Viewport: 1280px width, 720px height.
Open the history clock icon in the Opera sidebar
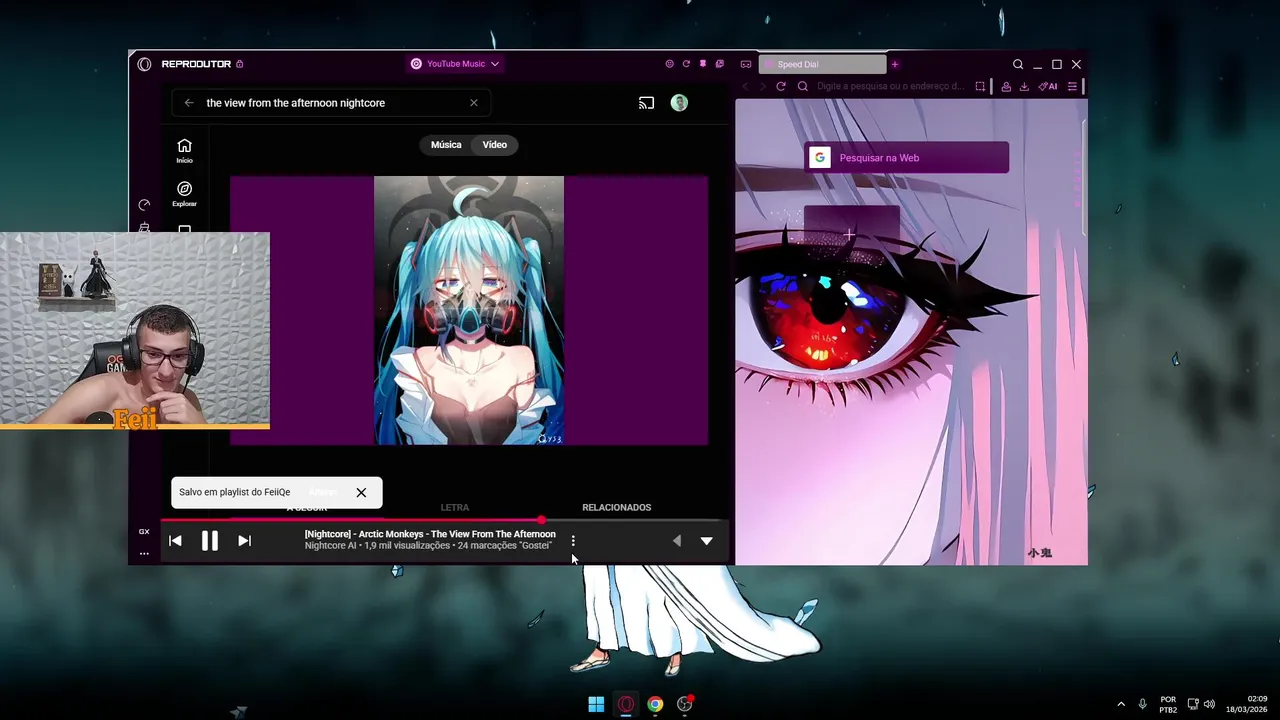144,205
